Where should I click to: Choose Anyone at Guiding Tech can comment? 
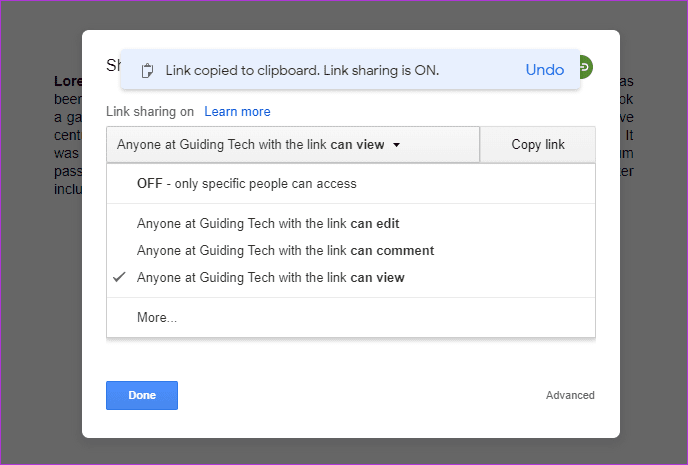coord(351,250)
